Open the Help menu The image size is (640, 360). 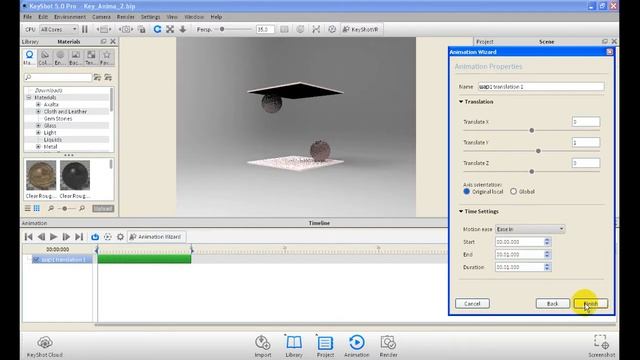tap(216, 17)
